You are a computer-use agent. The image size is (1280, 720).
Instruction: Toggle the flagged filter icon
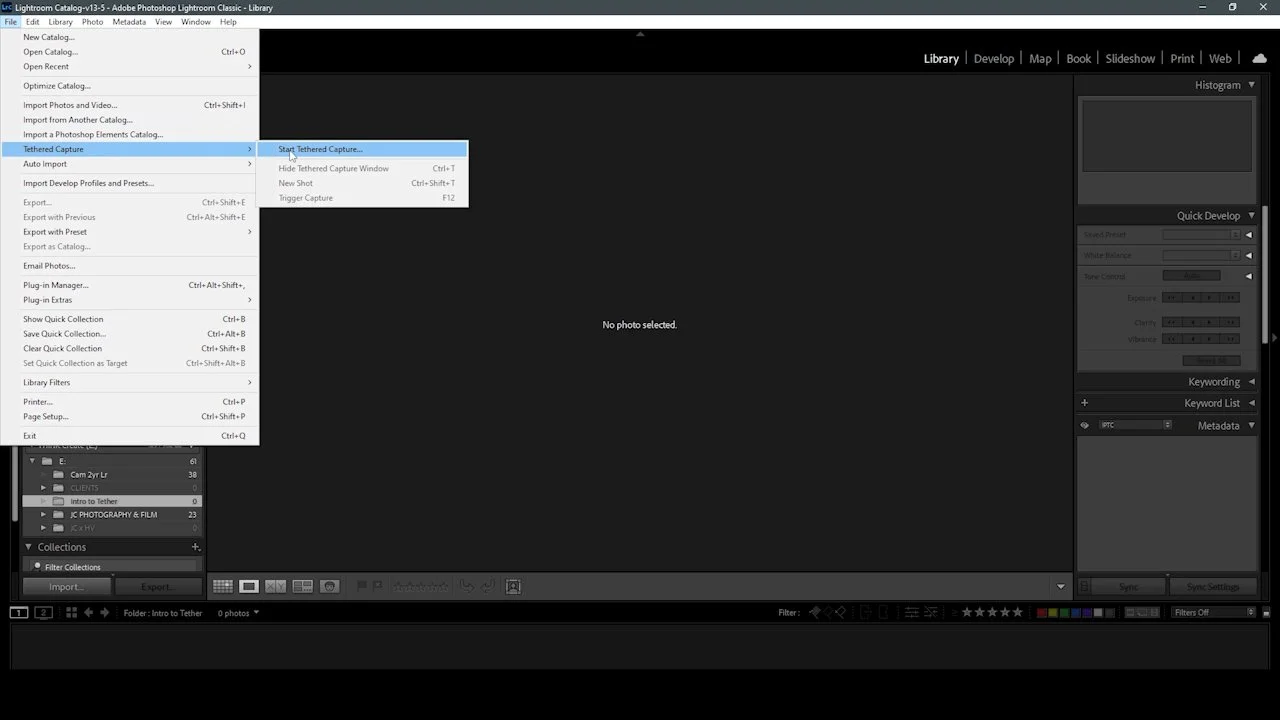pos(815,613)
